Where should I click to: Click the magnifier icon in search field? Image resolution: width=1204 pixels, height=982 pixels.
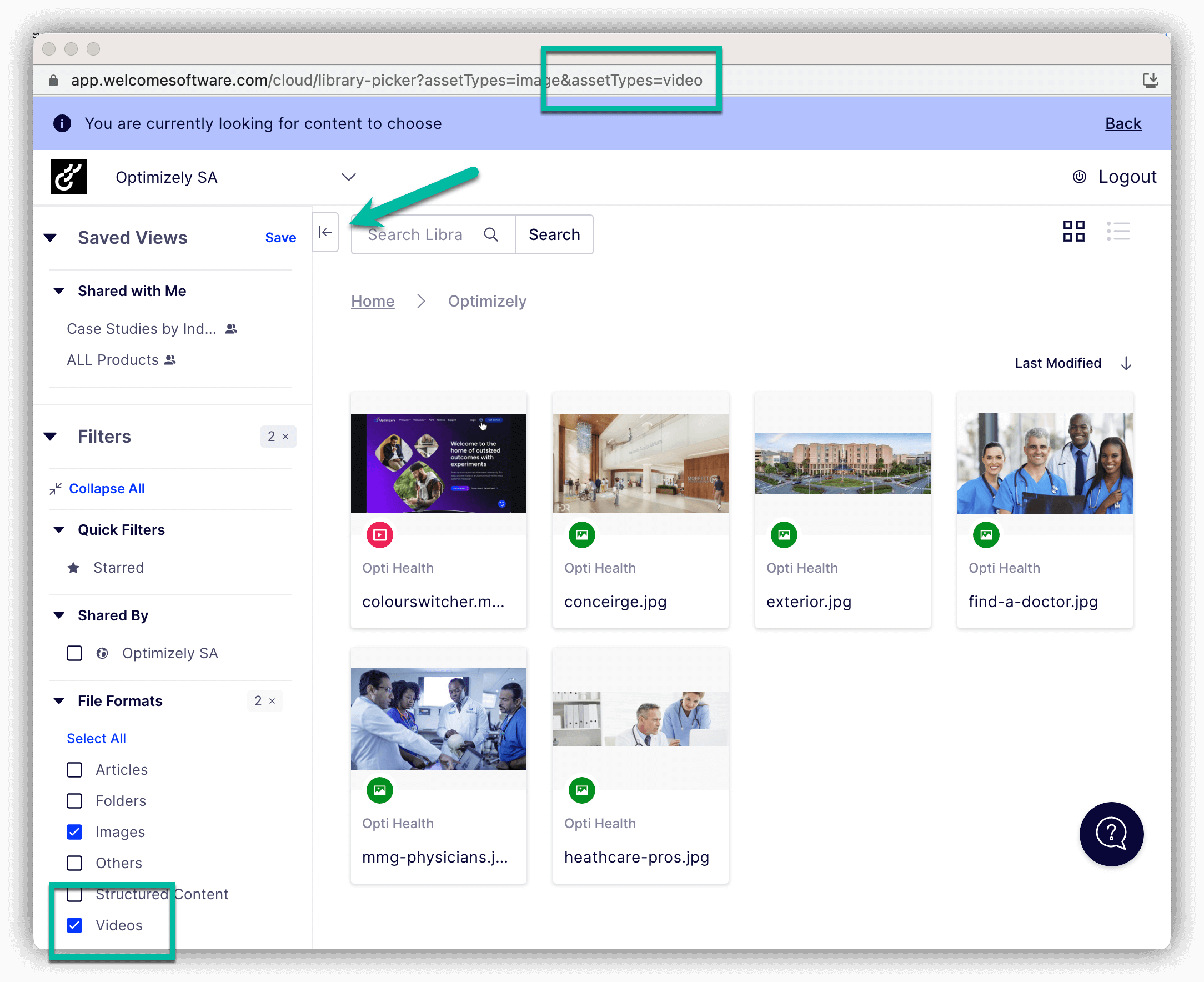coord(491,234)
